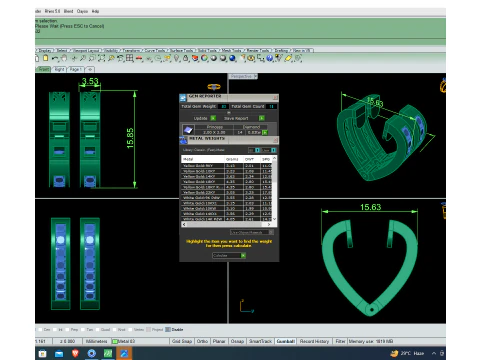This screenshot has width=480, height=360.
Task: Open the color wheel toolbar icon
Action: pyautogui.click(x=204, y=58)
